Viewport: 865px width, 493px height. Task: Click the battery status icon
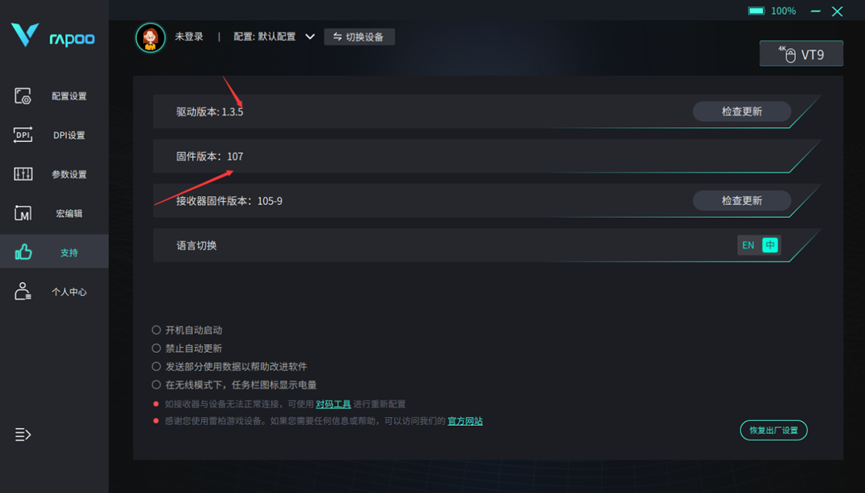tap(756, 11)
